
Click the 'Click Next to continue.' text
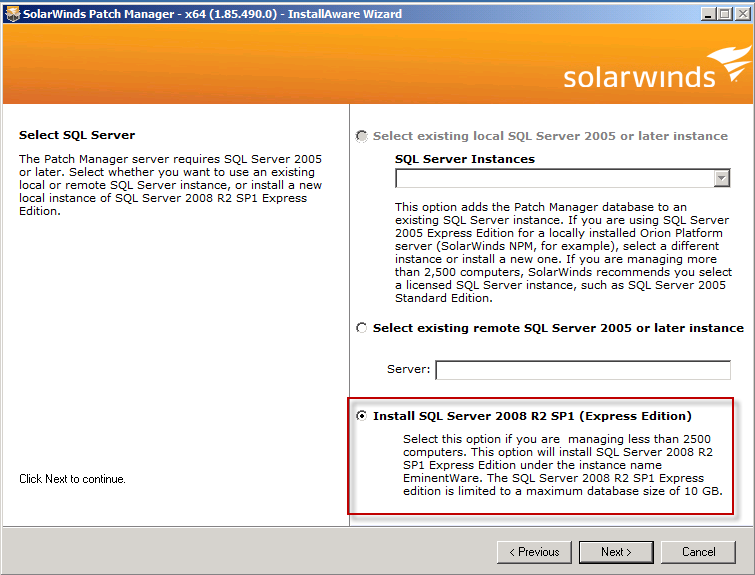pyautogui.click(x=72, y=479)
